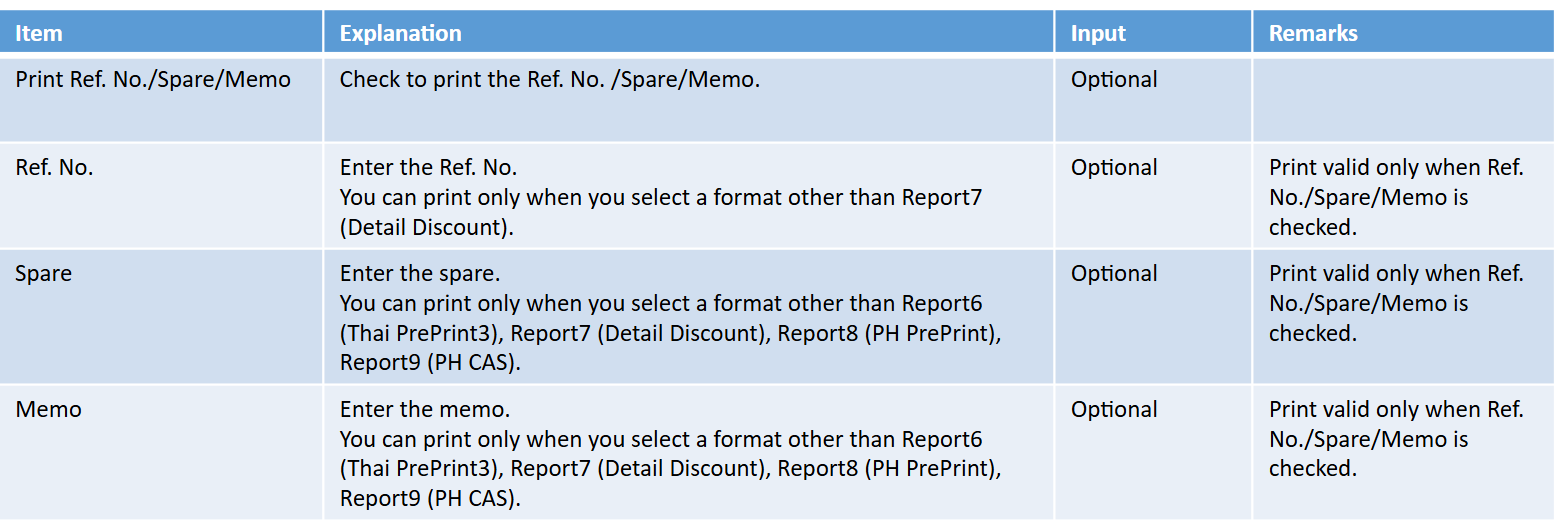Click the Remarks text in Ref. No. row
Image resolution: width=1563 pixels, height=523 pixels.
(x=1397, y=197)
